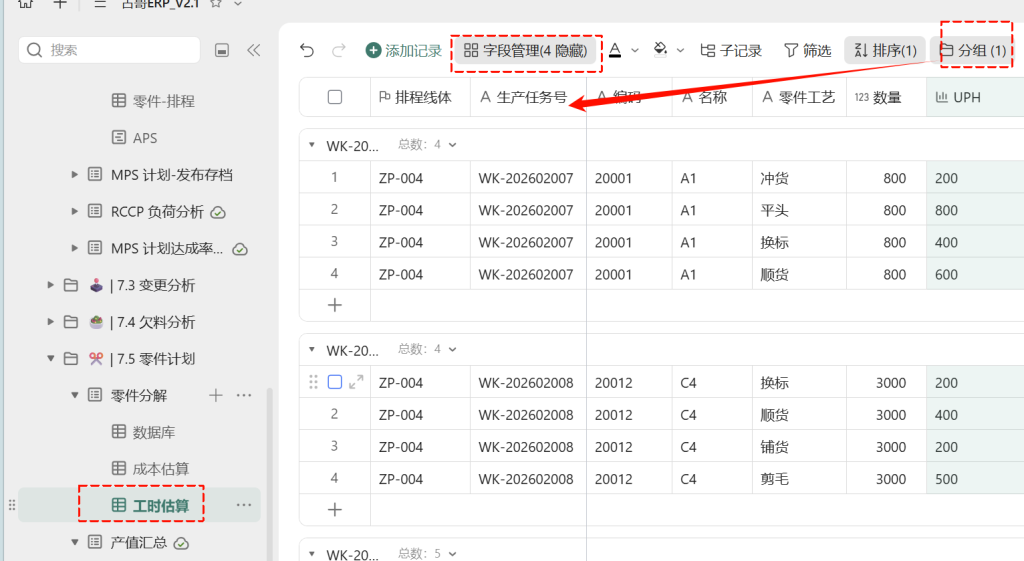Click the folder icon of 7.3 变更分析
Screen dimensions: 1024x561
[71, 285]
